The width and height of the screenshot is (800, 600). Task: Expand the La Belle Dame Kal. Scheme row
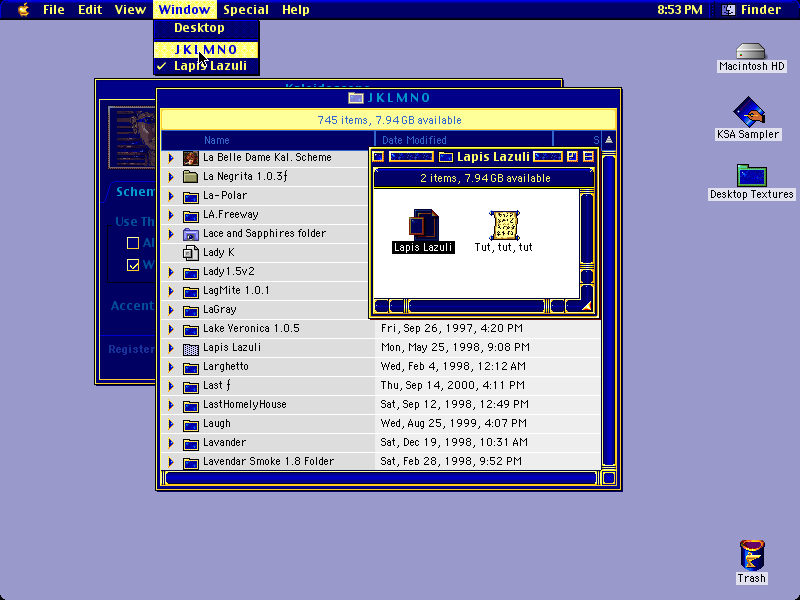coord(171,158)
